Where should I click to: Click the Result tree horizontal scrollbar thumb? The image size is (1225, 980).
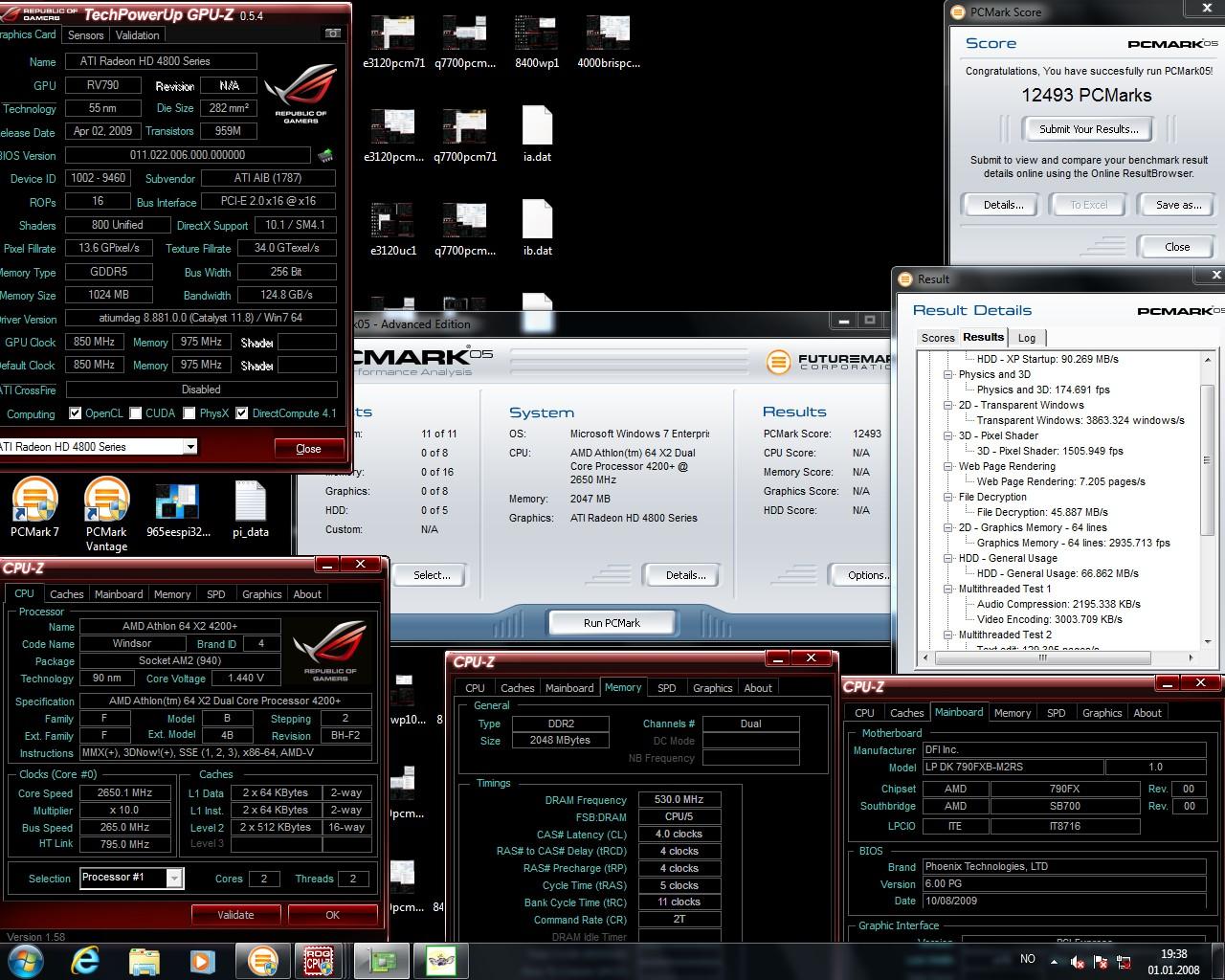click(1041, 657)
